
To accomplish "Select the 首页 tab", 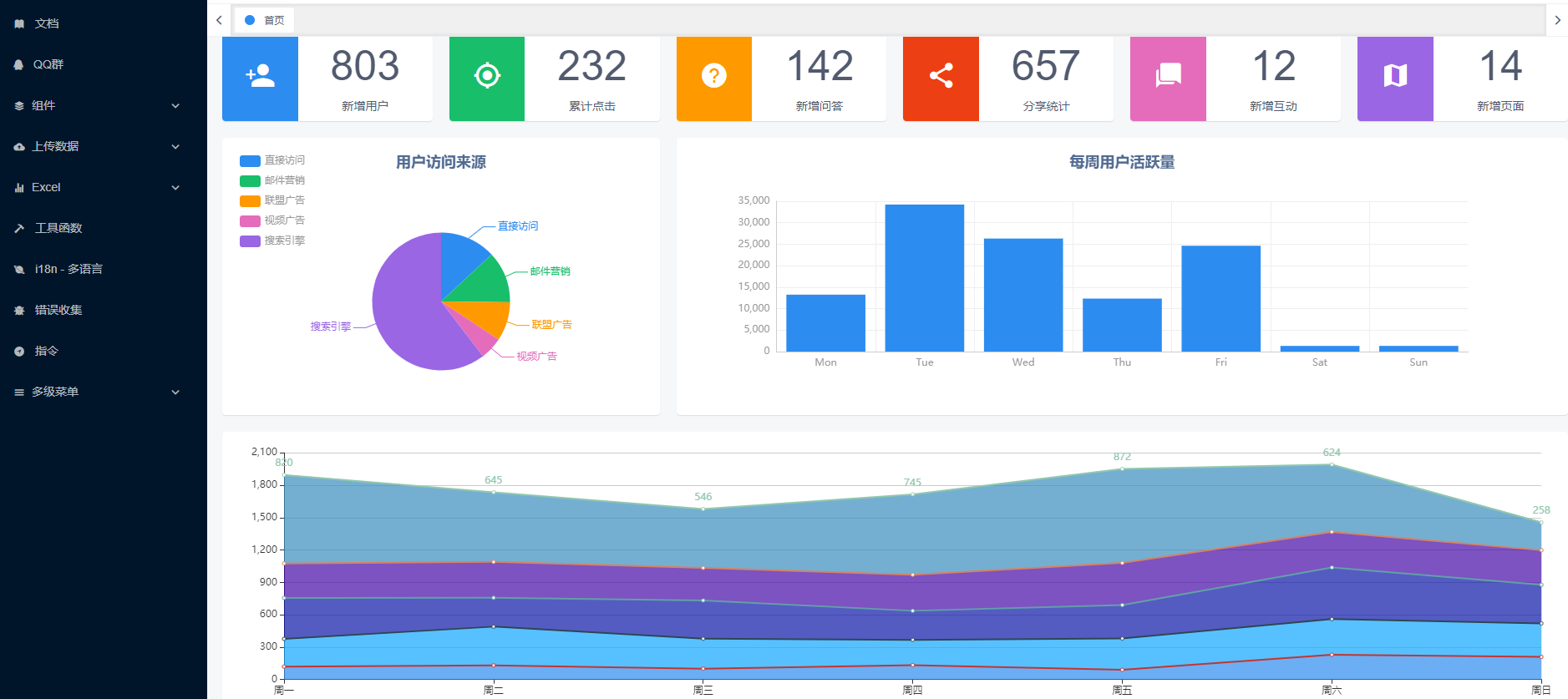I will coord(266,20).
